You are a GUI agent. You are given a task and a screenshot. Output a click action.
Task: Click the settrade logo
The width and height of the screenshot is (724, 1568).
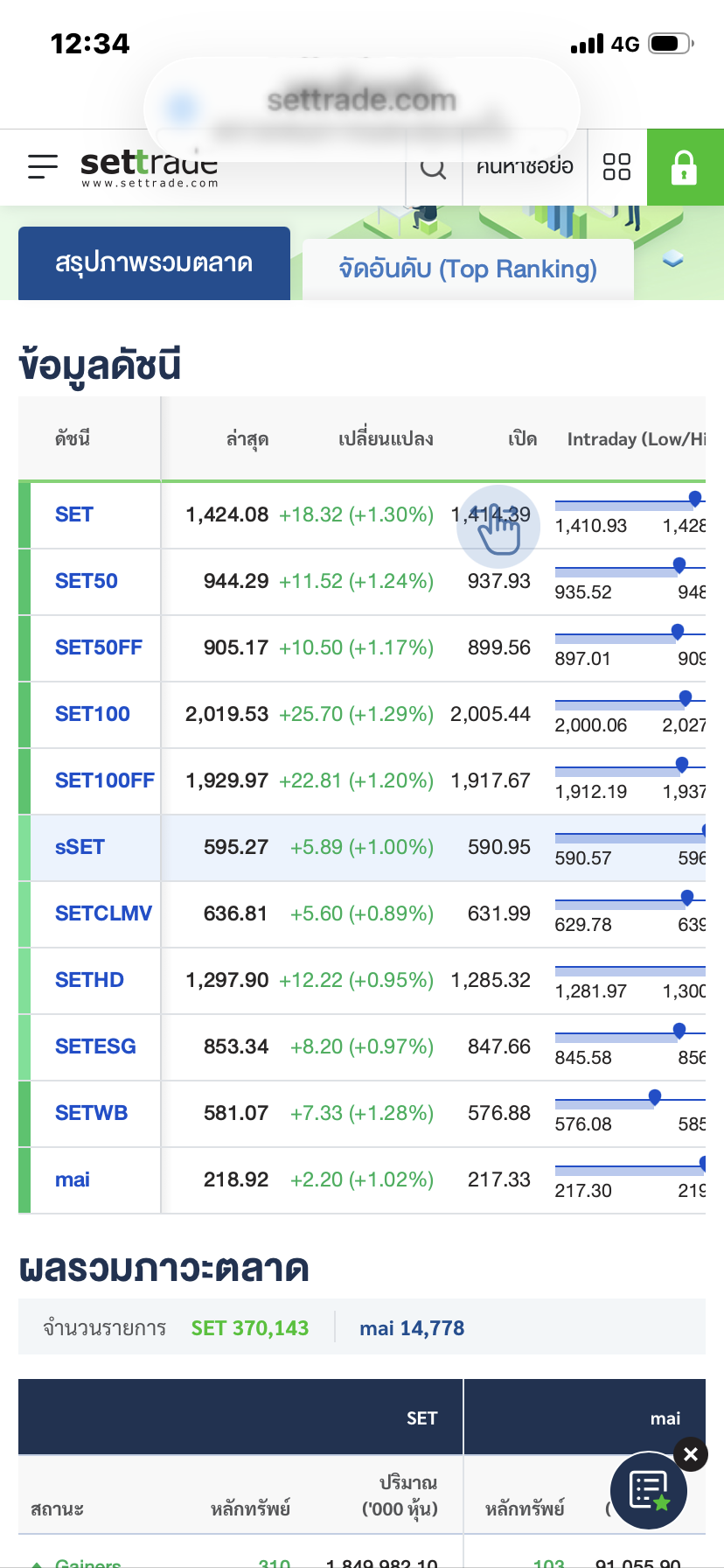149,167
